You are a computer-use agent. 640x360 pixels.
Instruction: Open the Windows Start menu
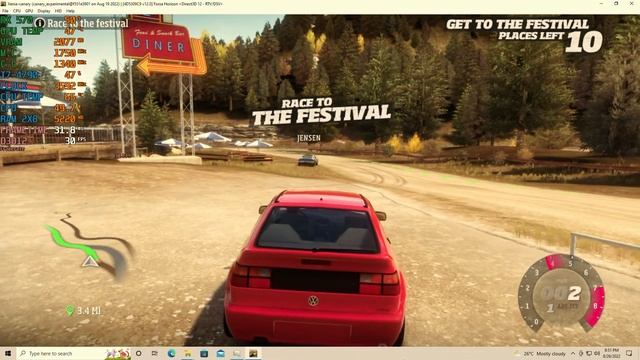pos(8,353)
